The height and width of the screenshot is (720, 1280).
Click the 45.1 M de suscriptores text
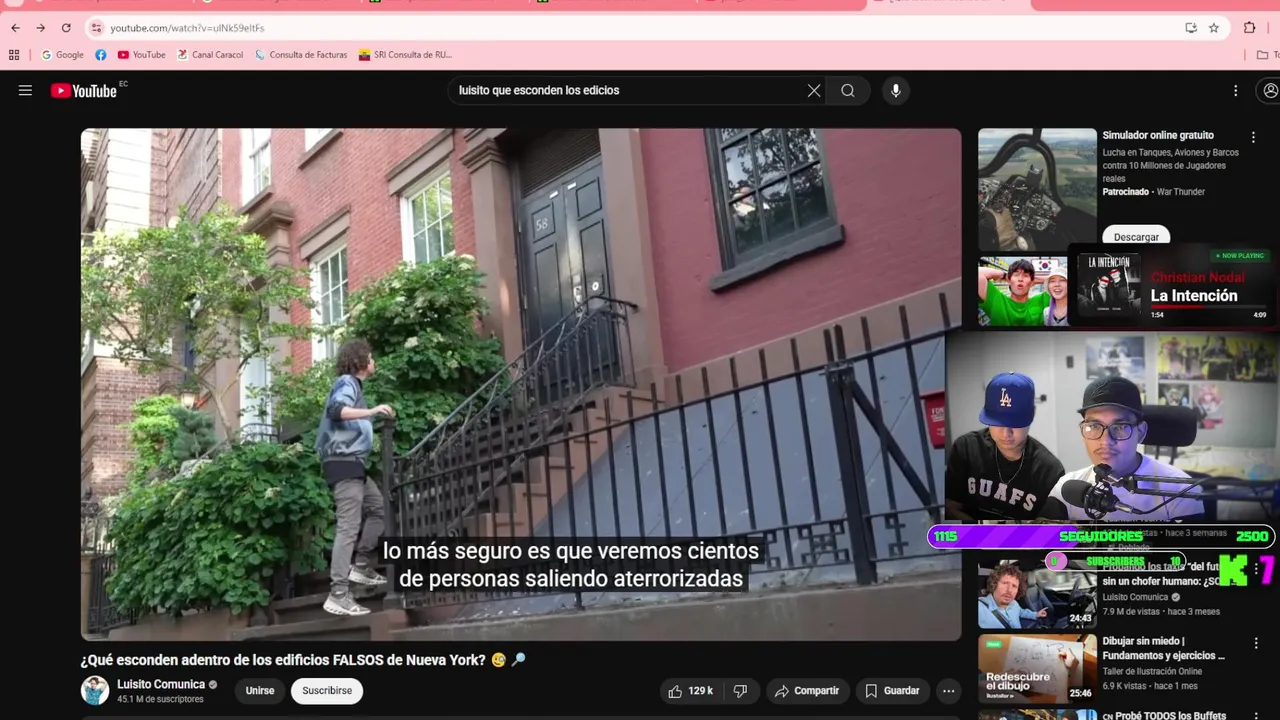click(x=160, y=699)
